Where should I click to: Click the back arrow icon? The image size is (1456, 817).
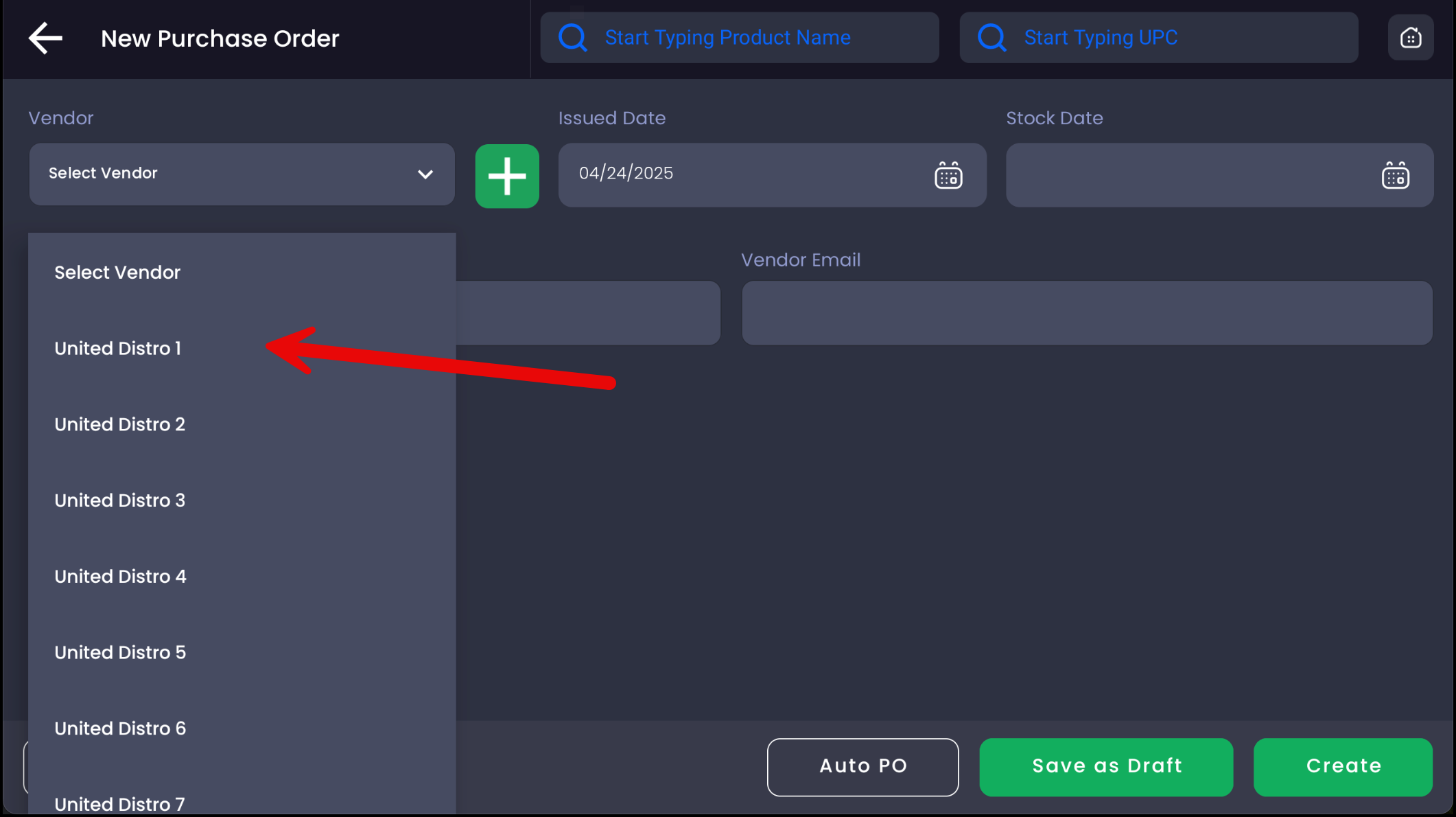coord(45,38)
